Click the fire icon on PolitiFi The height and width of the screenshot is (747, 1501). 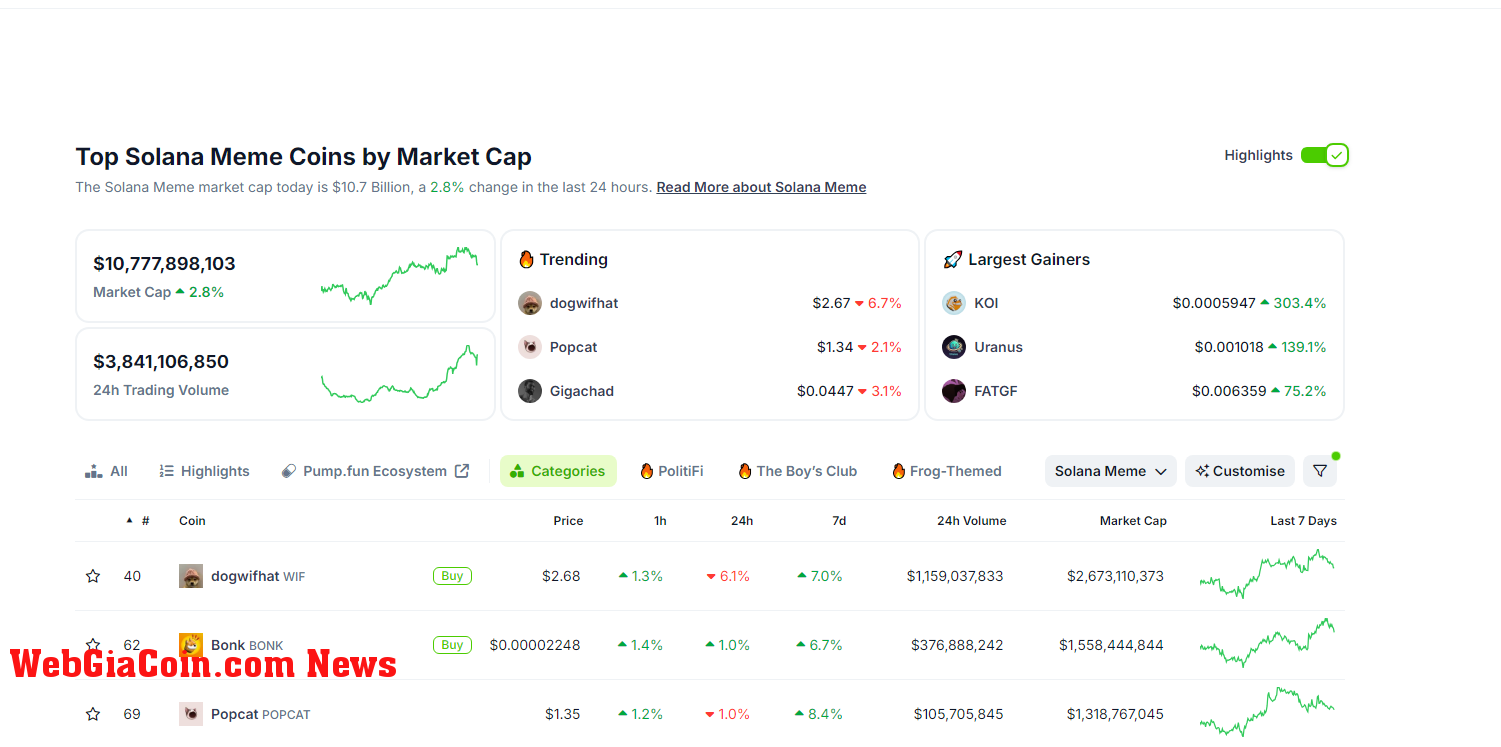coord(647,471)
